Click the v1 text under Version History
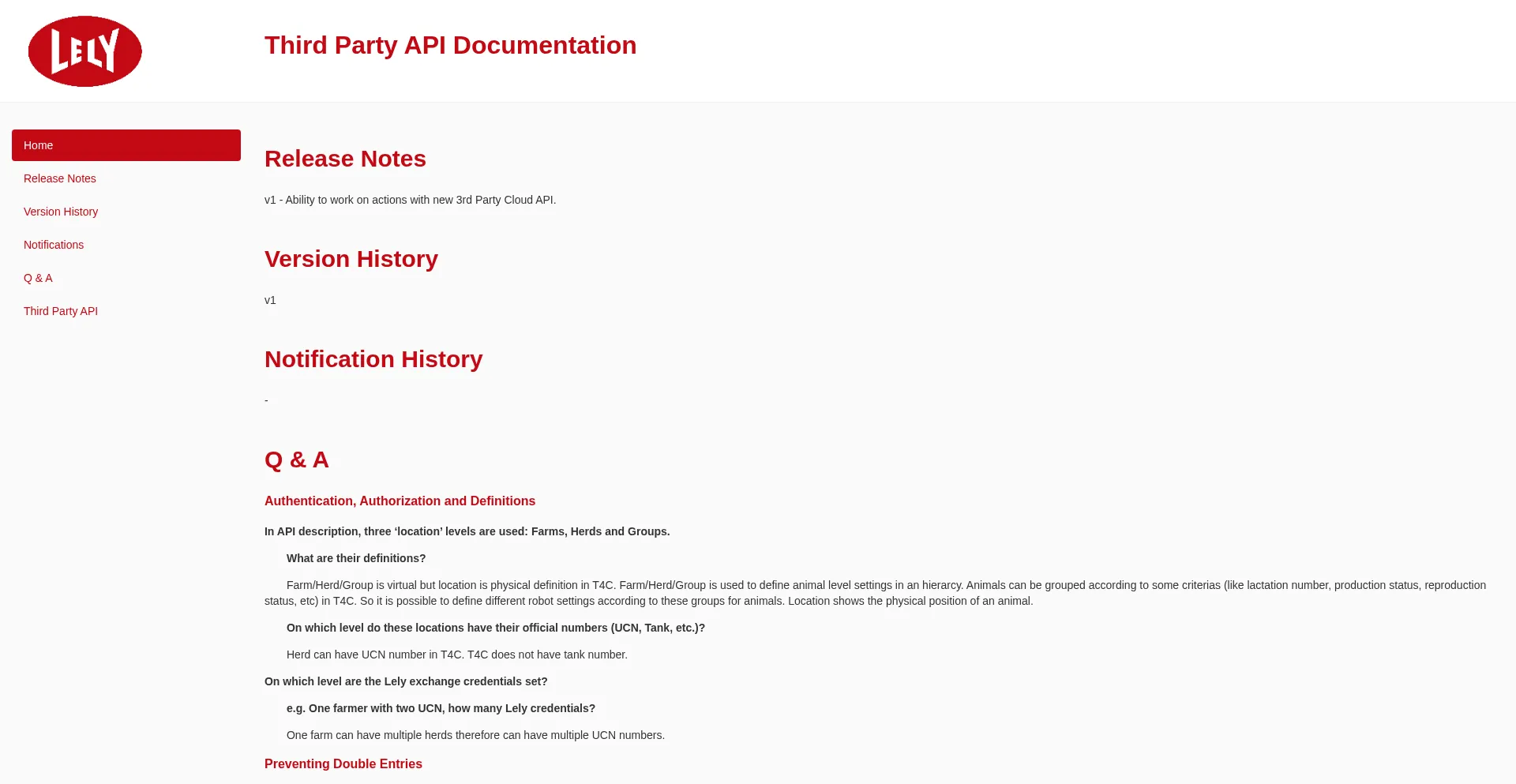Image resolution: width=1516 pixels, height=784 pixels. (x=270, y=300)
